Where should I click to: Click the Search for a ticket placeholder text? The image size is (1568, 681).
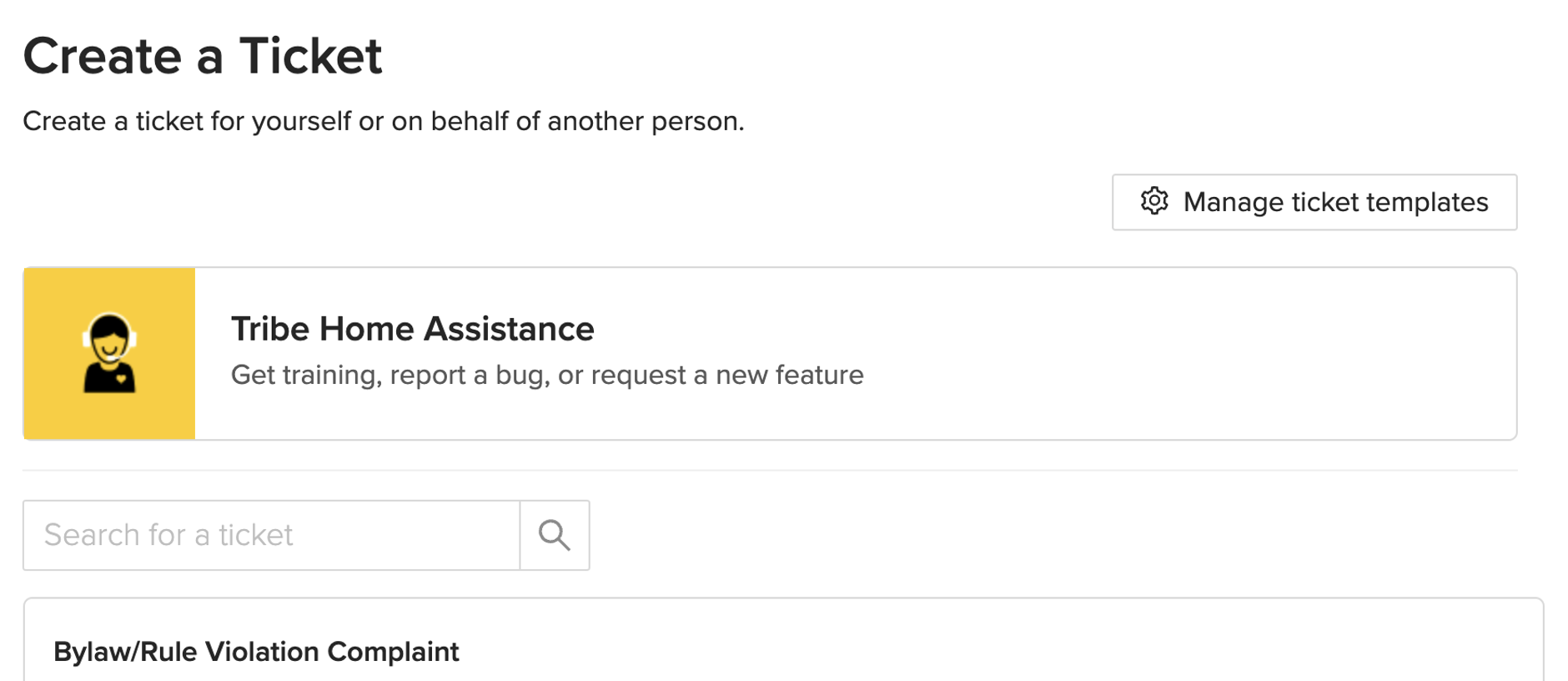pyautogui.click(x=168, y=535)
